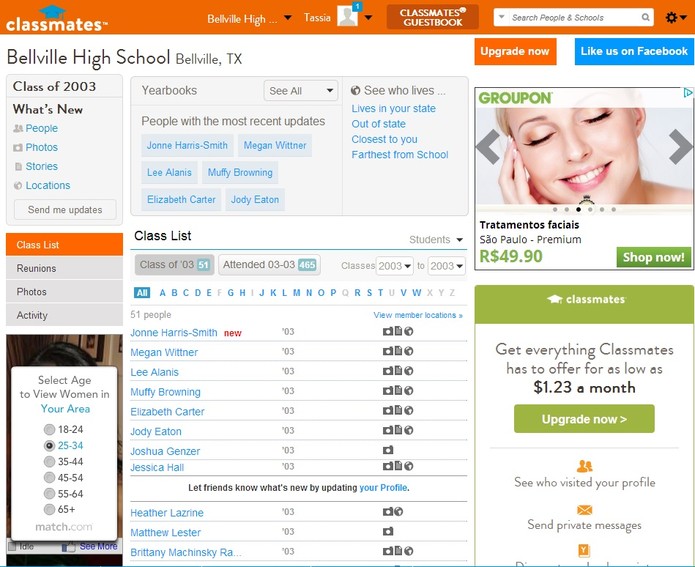
Task: Click the green Shop now! button
Action: tap(653, 257)
